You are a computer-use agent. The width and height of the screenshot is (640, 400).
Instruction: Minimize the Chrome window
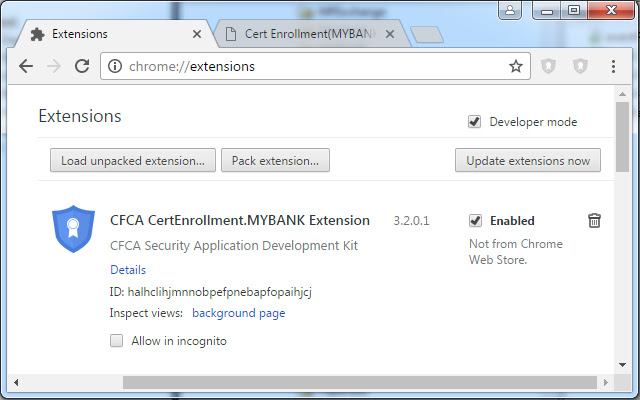pos(547,11)
